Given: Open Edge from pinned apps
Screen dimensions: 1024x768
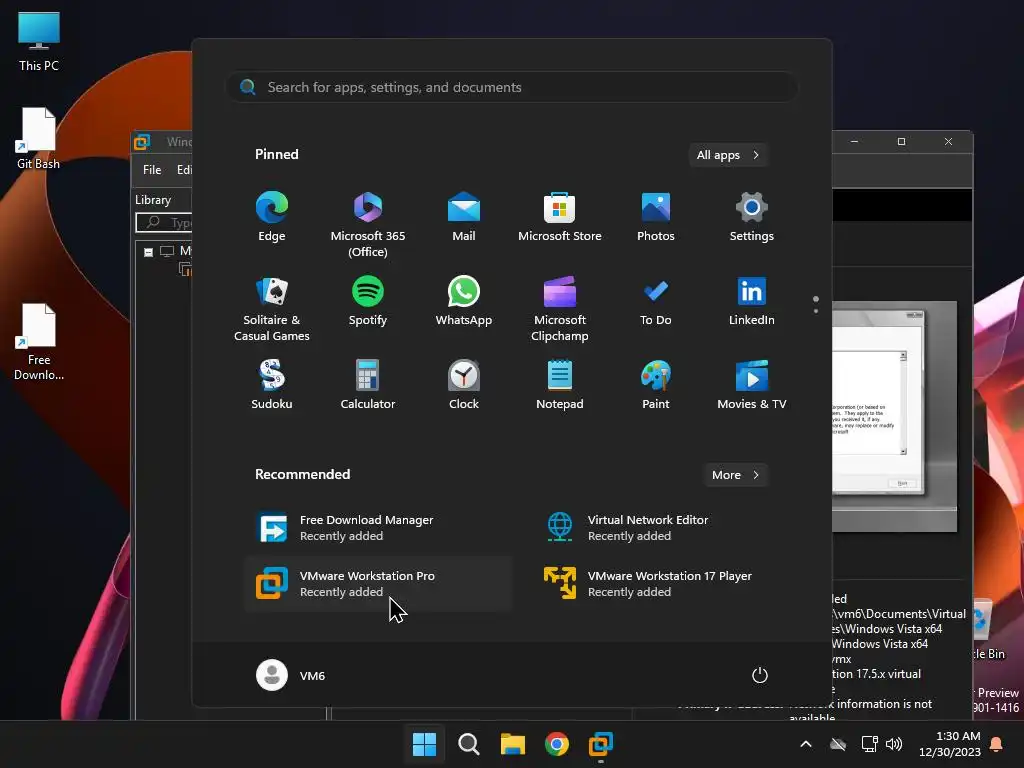Looking at the screenshot, I should click(272, 217).
